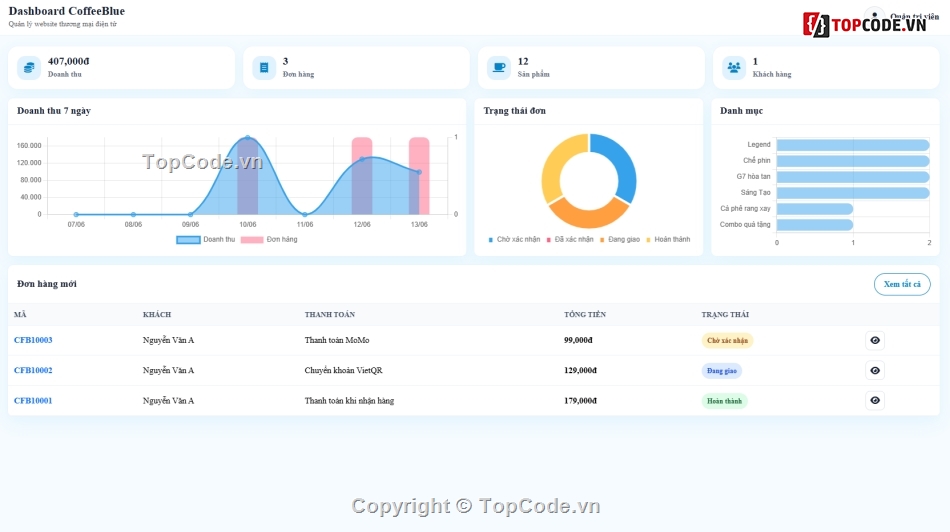The height and width of the screenshot is (532, 950).
Task: Open order link CFB10002
Action: [33, 370]
